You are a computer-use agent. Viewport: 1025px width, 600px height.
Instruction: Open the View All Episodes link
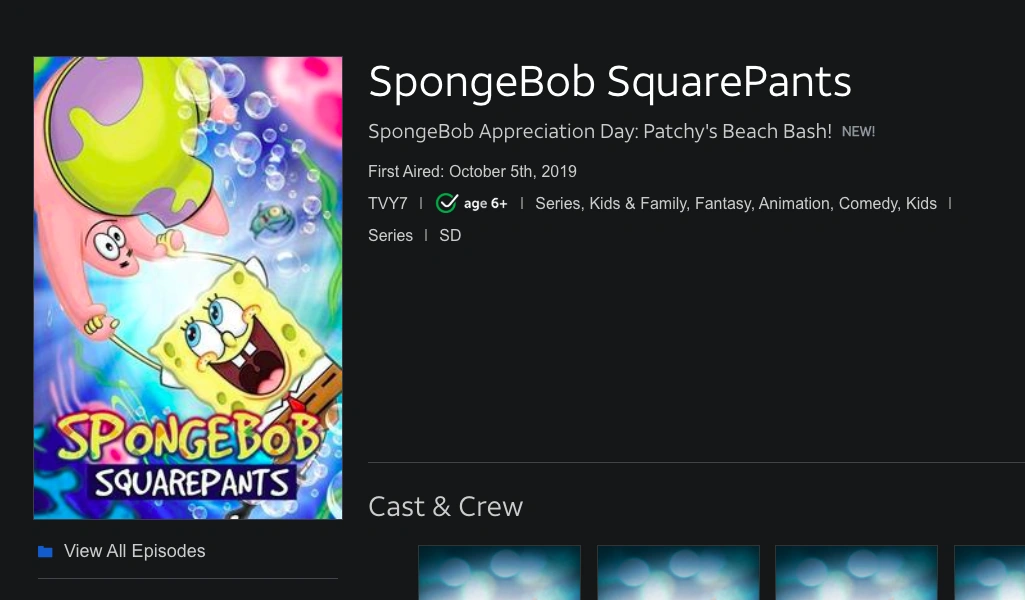(x=134, y=551)
